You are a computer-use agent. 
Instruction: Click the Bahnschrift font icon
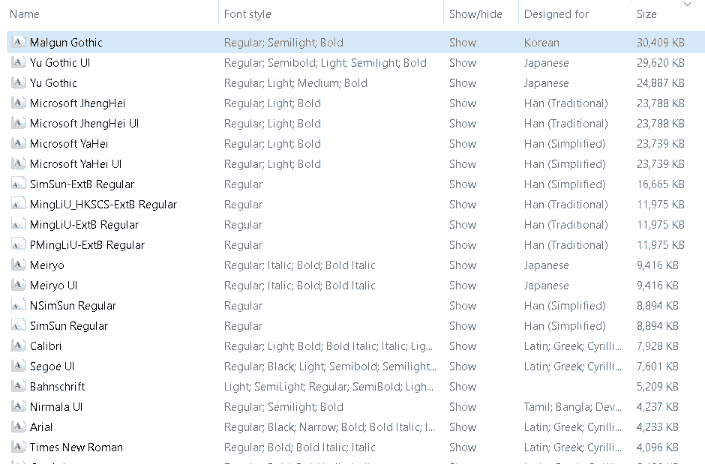point(18,386)
